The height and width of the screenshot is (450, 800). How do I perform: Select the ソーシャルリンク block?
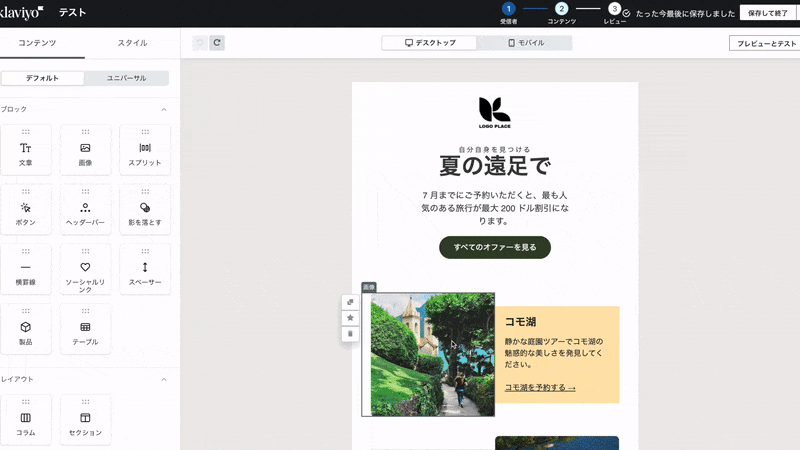(x=85, y=269)
